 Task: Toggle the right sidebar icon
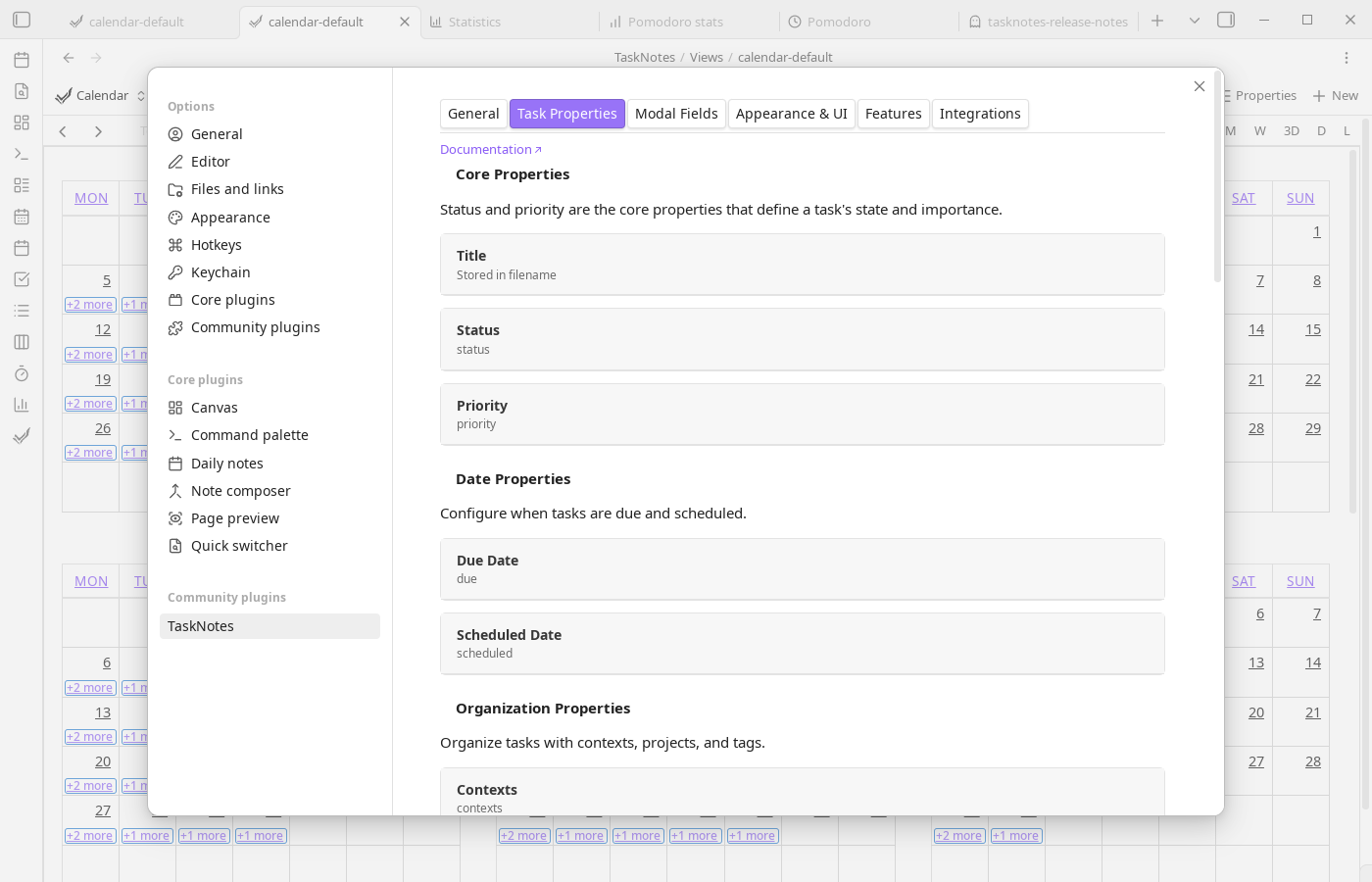[1226, 21]
